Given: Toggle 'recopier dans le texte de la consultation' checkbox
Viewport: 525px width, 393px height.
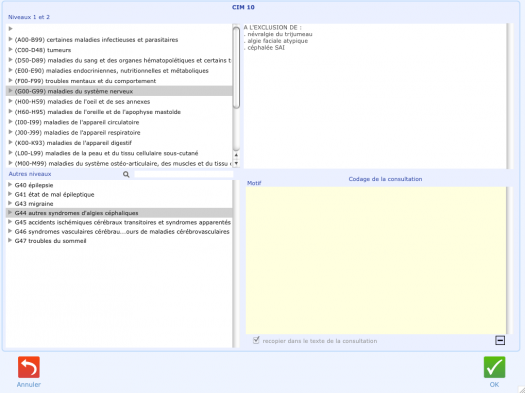Looking at the screenshot, I should 256,340.
